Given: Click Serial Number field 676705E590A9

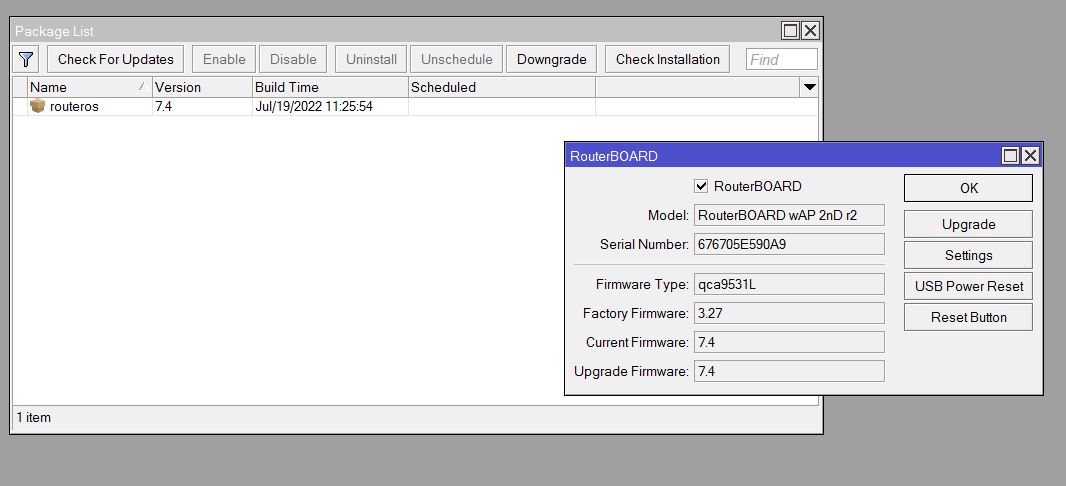Looking at the screenshot, I should click(789, 245).
